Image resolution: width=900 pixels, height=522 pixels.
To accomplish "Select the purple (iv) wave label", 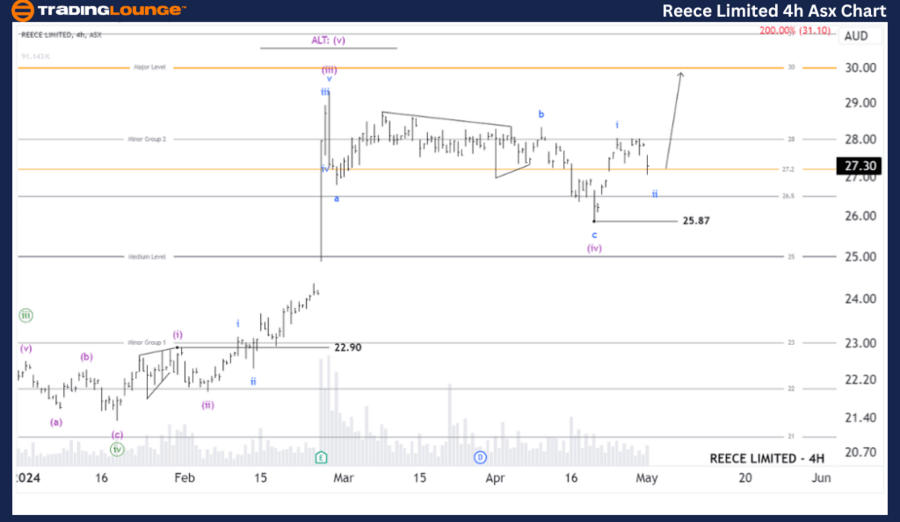I will point(594,248).
